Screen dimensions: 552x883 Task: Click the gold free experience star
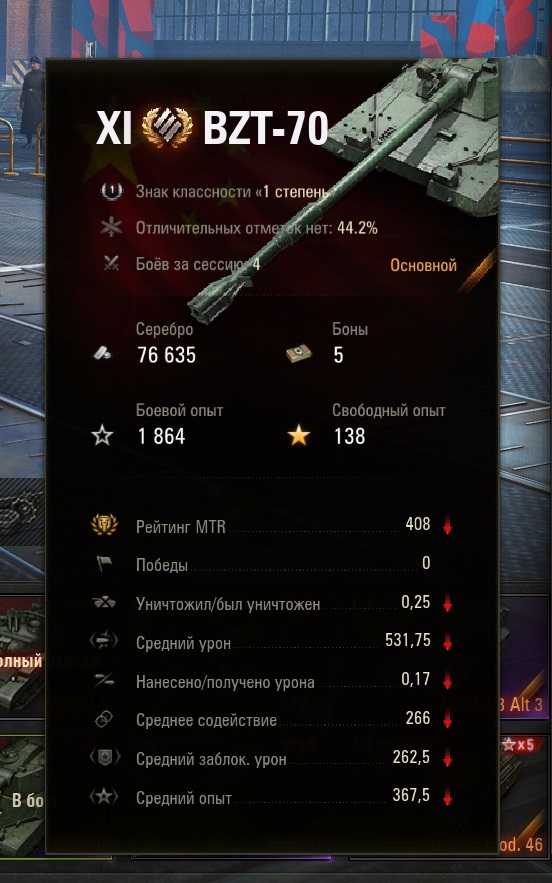tap(299, 436)
